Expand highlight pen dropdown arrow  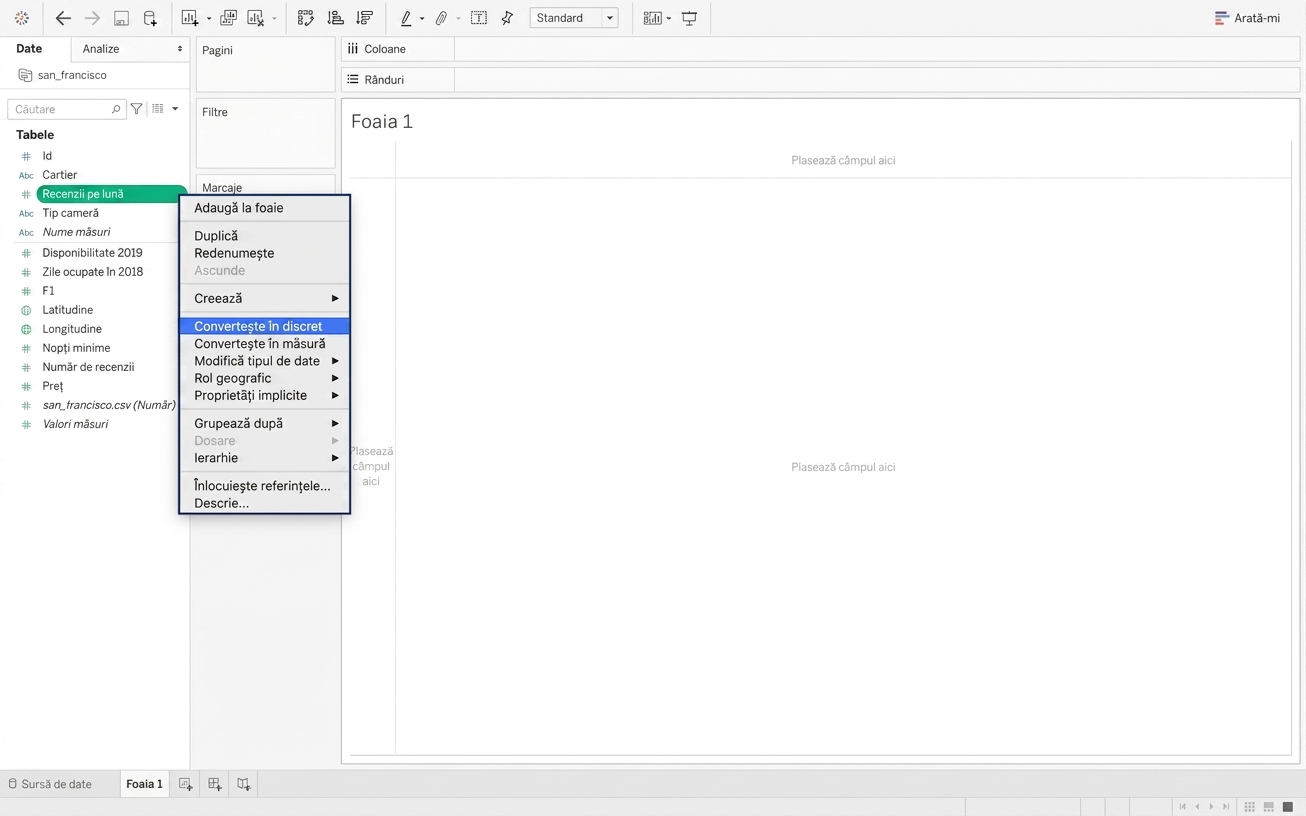422,19
